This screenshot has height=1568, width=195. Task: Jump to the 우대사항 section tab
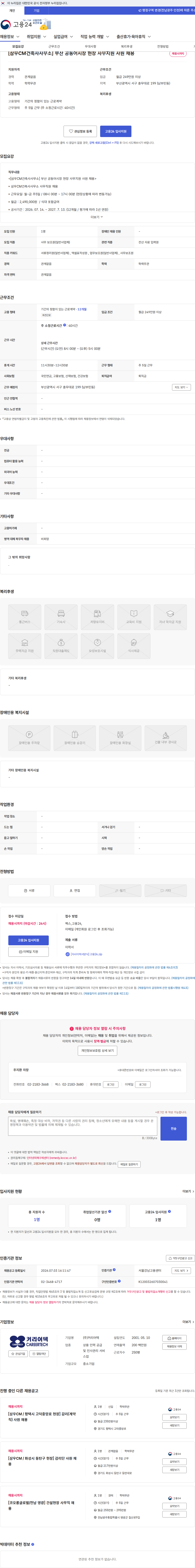coord(91,46)
